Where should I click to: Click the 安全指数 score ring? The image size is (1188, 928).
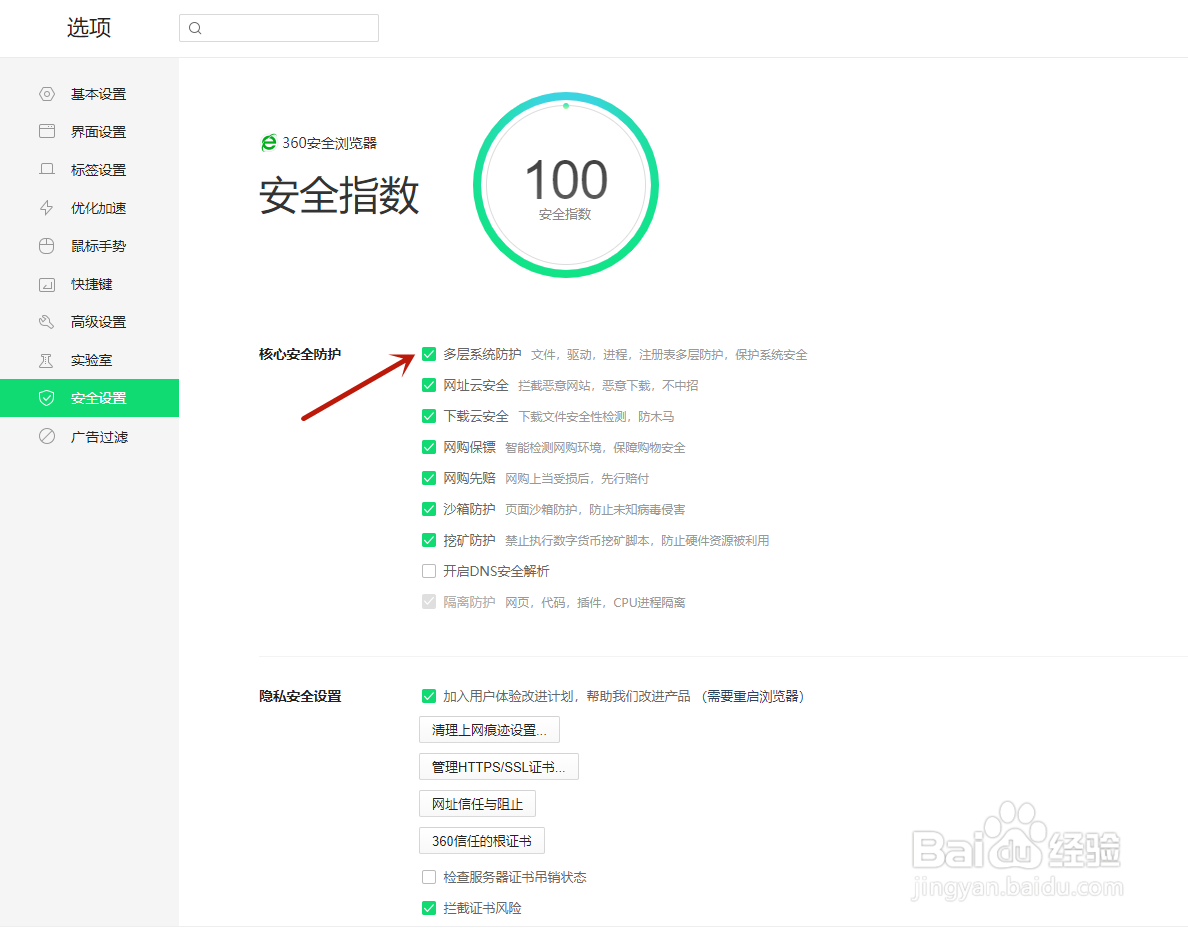coord(565,183)
